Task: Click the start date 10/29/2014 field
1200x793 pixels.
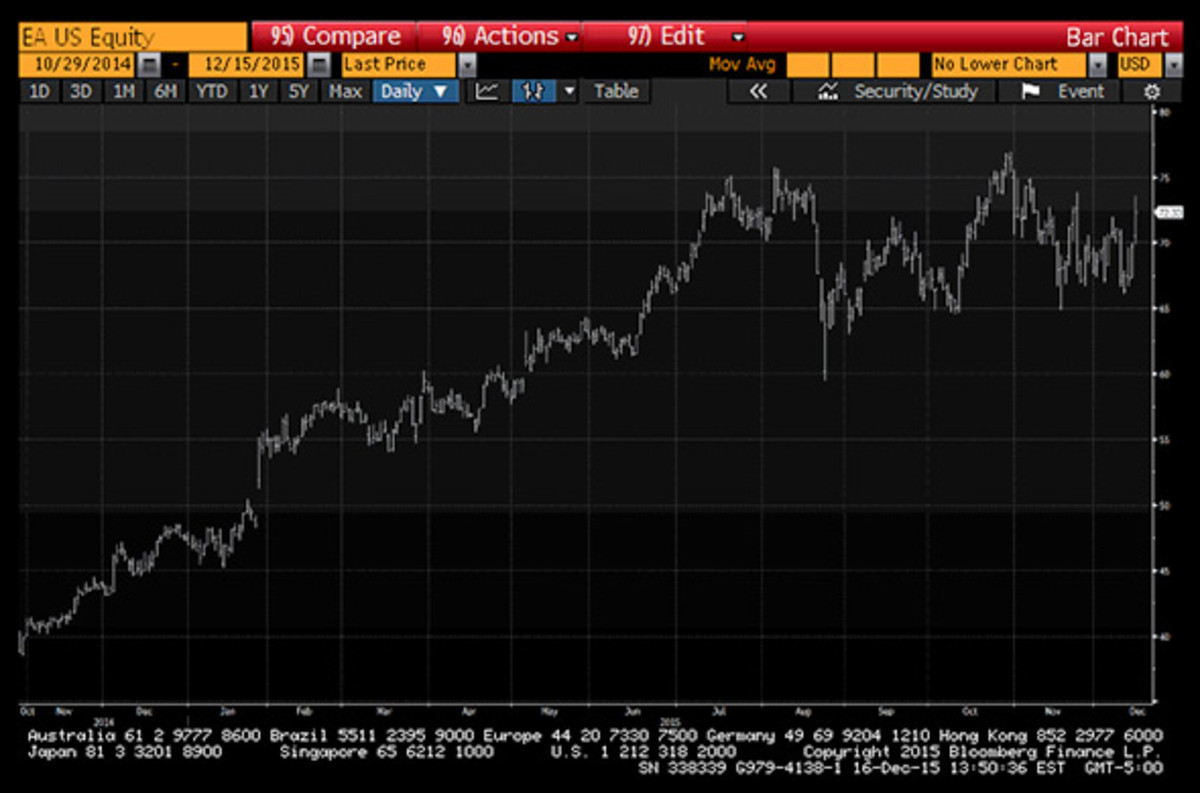Action: pos(78,65)
